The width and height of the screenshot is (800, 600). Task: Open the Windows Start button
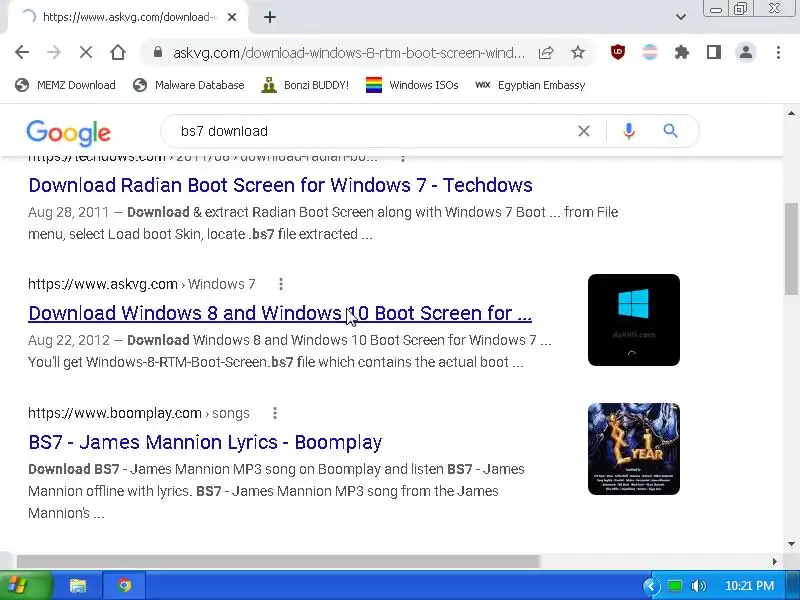(x=26, y=585)
